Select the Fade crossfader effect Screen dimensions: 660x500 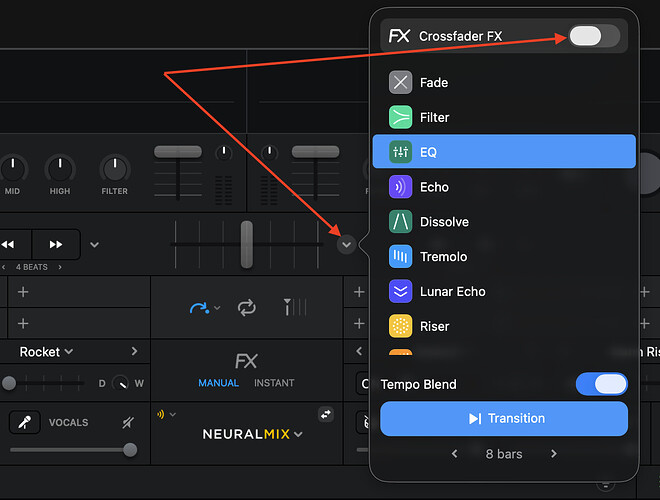click(504, 82)
